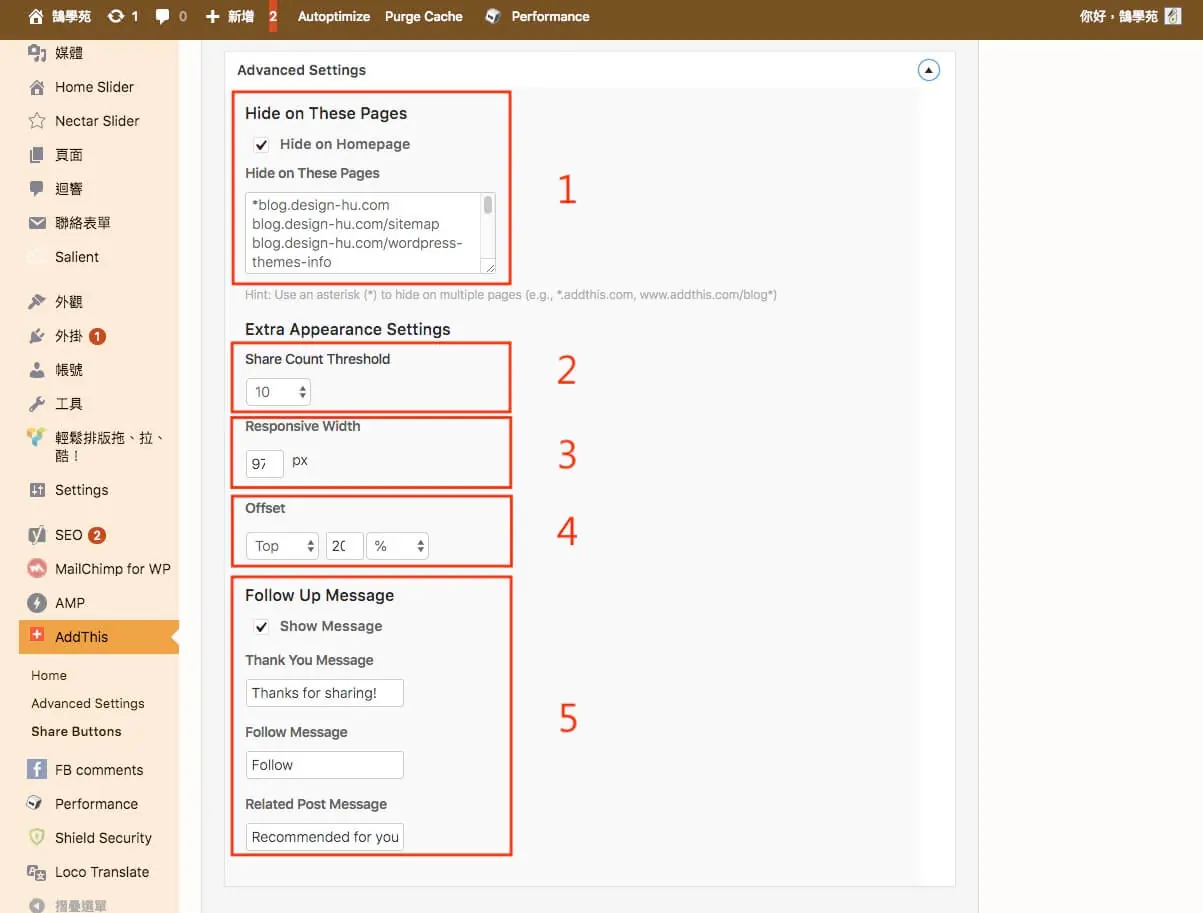This screenshot has width=1203, height=913.
Task: Click the AMP lightning icon in sidebar
Action: [x=37, y=603]
